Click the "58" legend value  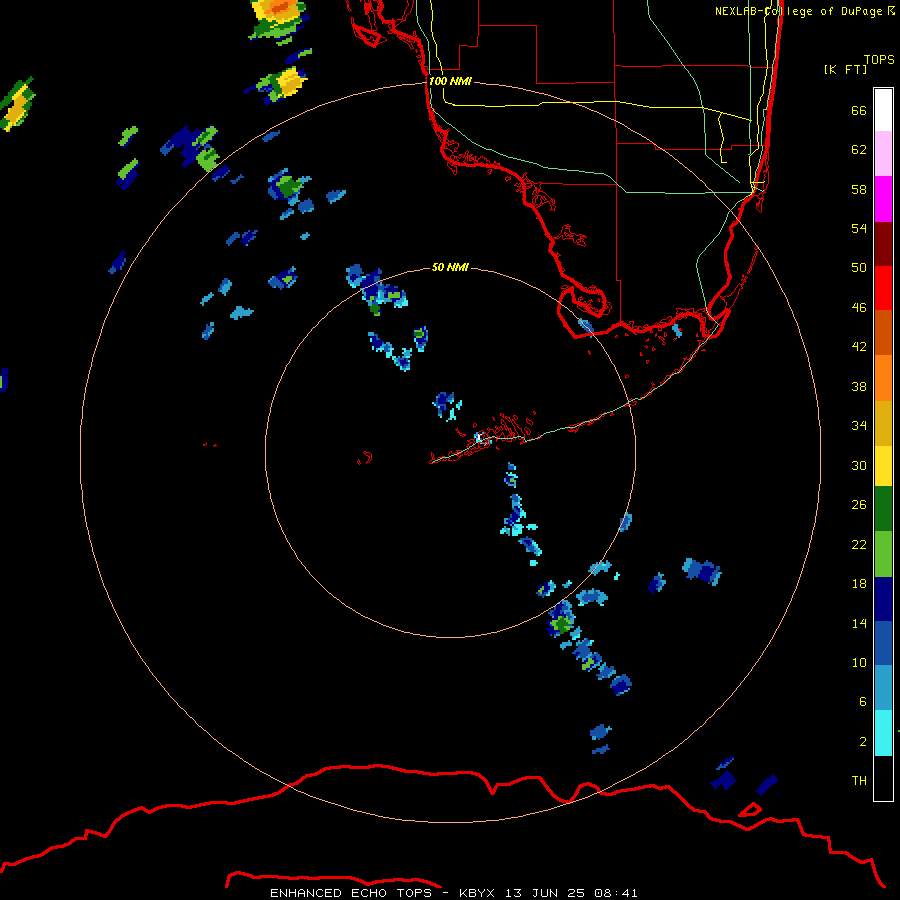coord(859,189)
